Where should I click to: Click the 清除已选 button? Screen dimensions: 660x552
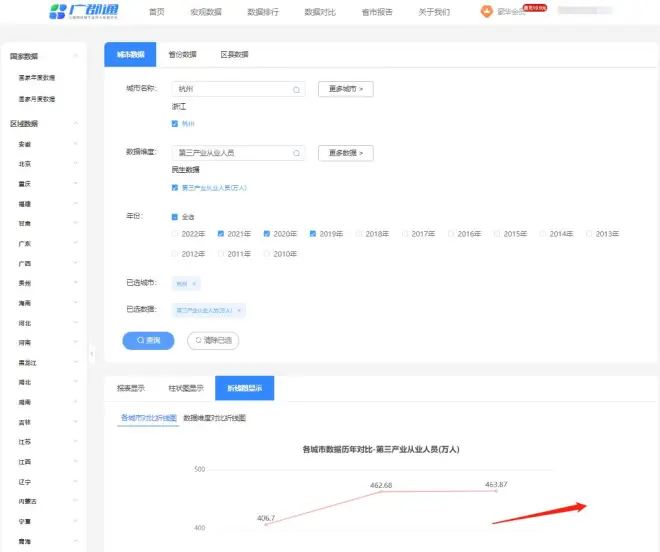pos(213,340)
